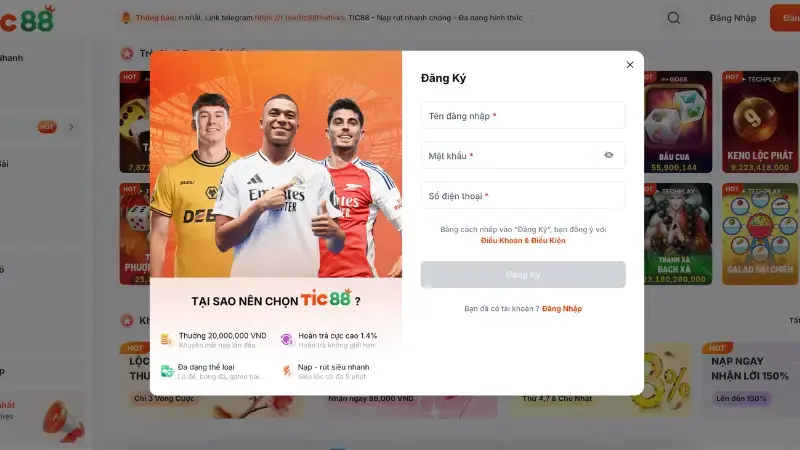The width and height of the screenshot is (800, 450).
Task: Expand the sidebar HOT item chevron
Action: [x=71, y=127]
